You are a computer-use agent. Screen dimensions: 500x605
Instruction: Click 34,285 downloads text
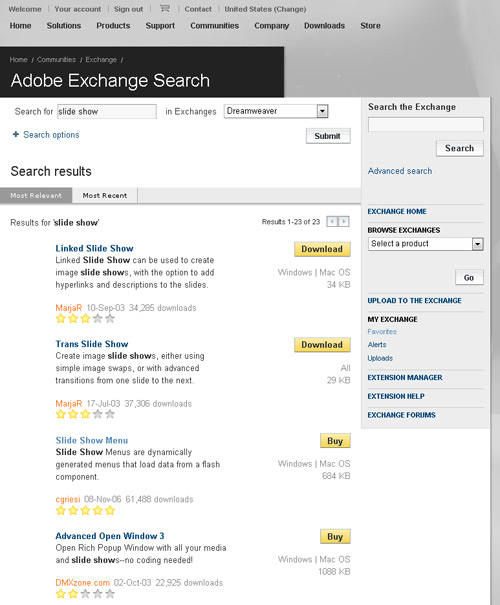tap(162, 308)
